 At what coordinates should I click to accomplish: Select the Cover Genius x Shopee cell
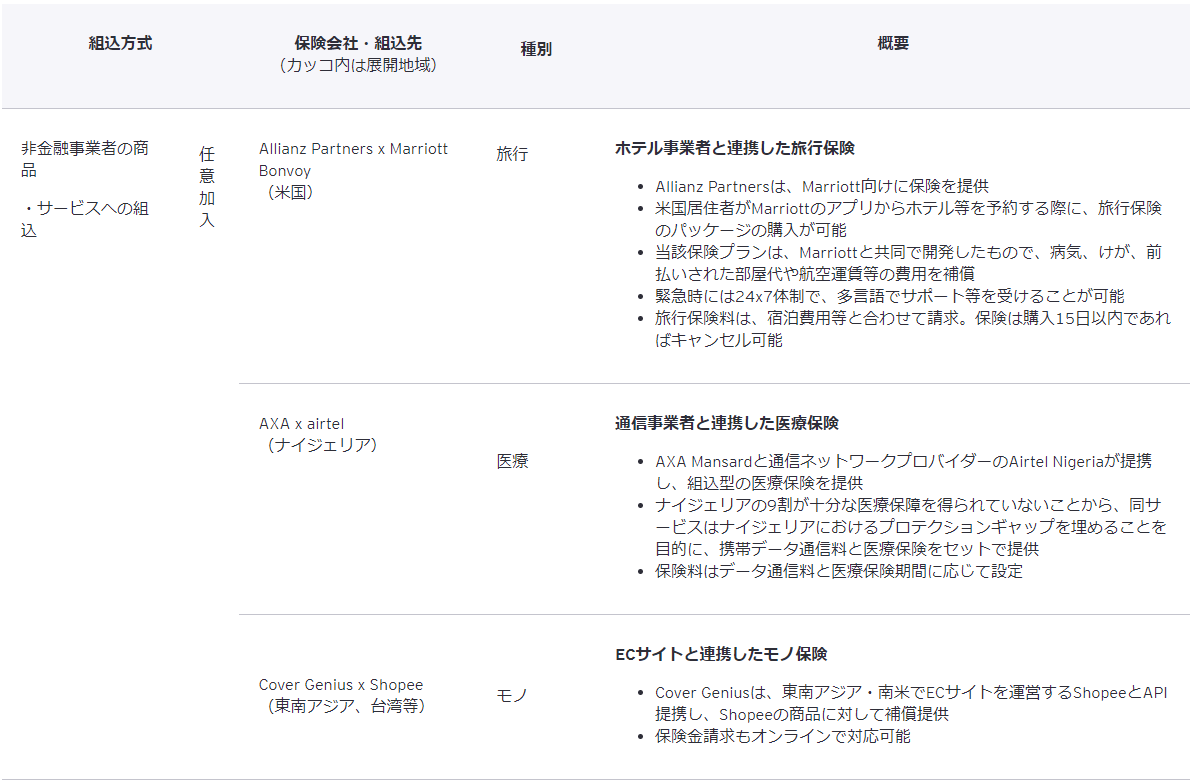pos(340,685)
